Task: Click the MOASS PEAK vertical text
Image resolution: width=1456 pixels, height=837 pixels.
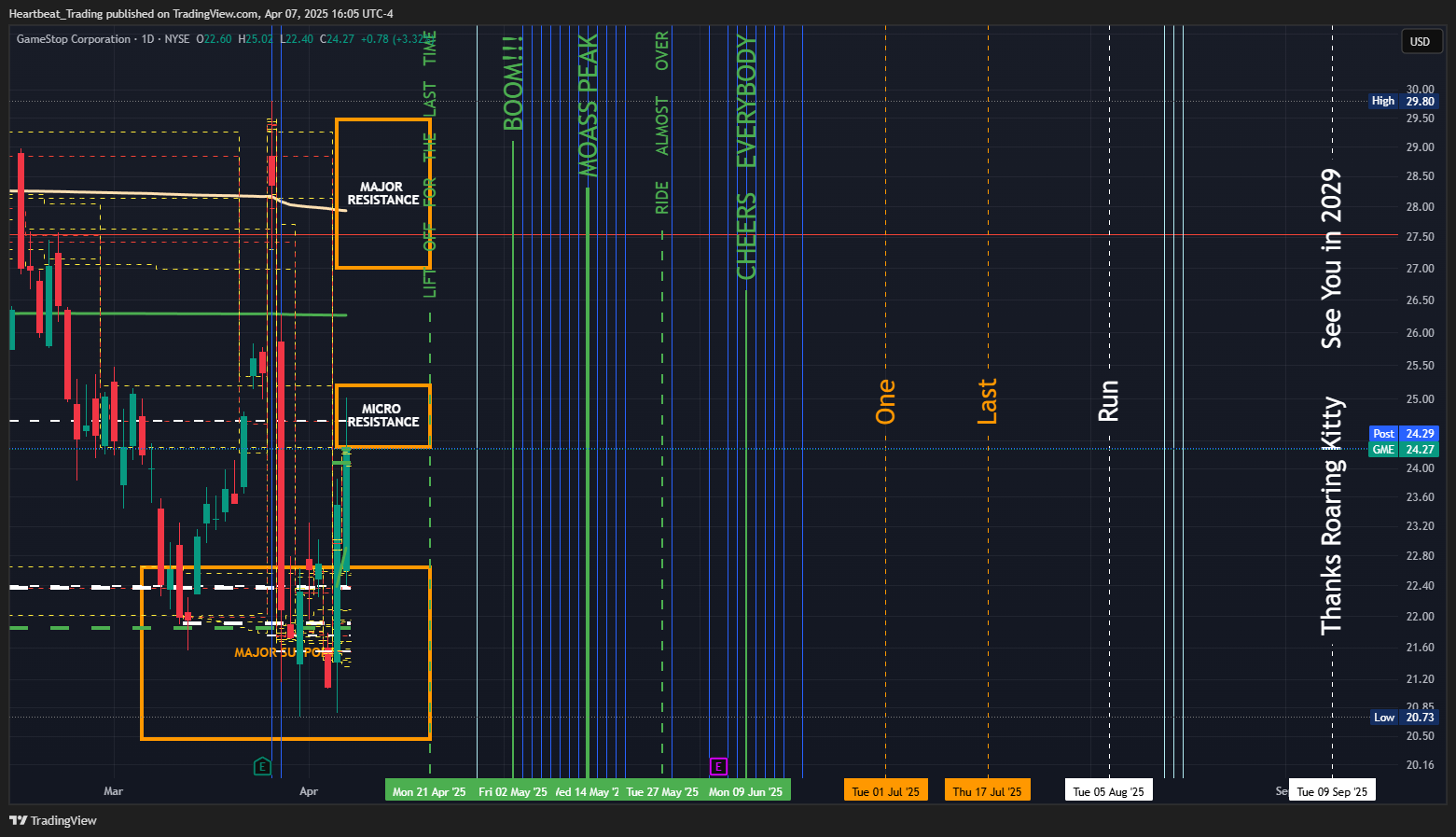Action: (588, 105)
